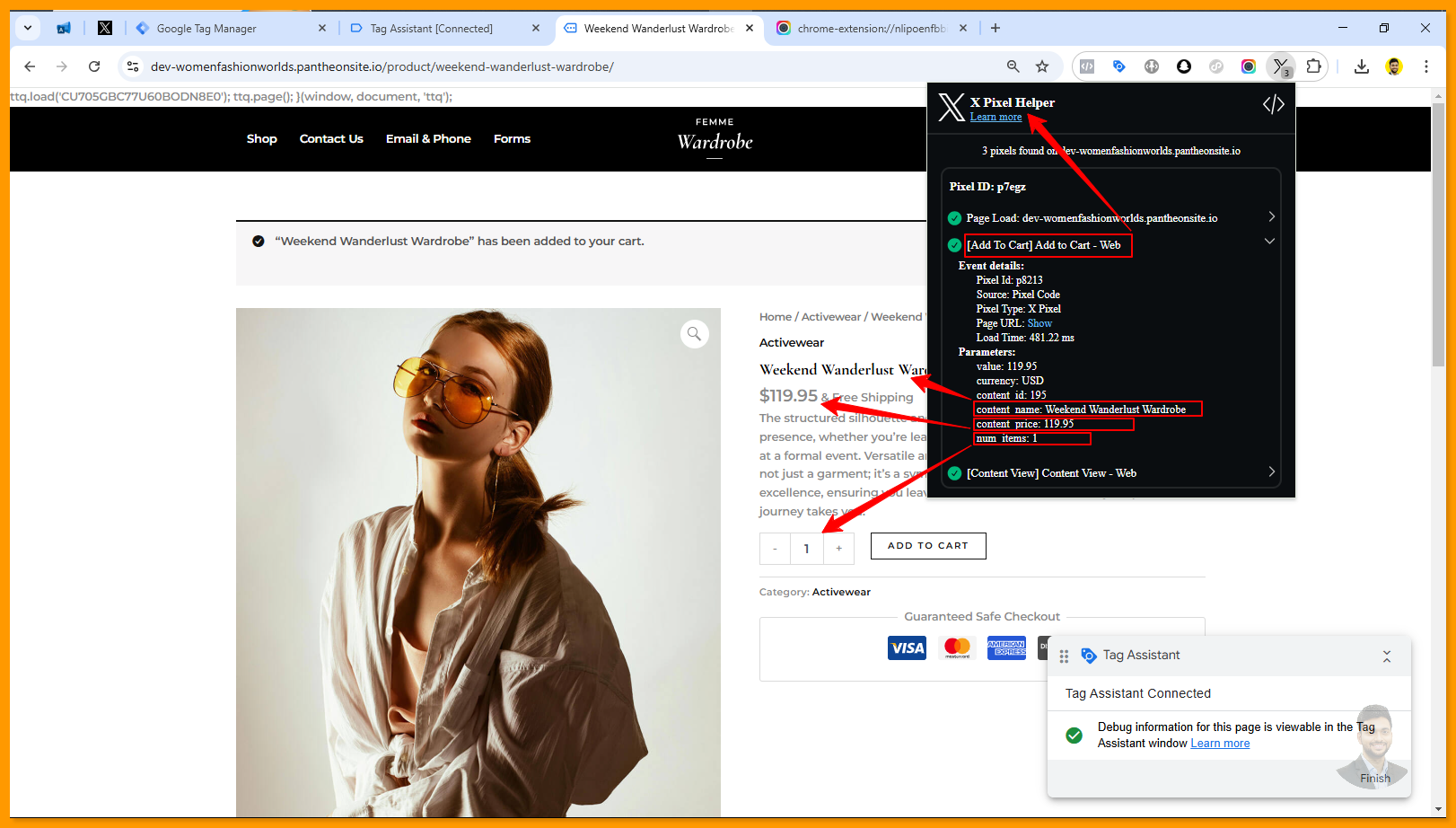The image size is (1456, 828).
Task: Click the green check beside Content View event
Action: click(x=954, y=473)
